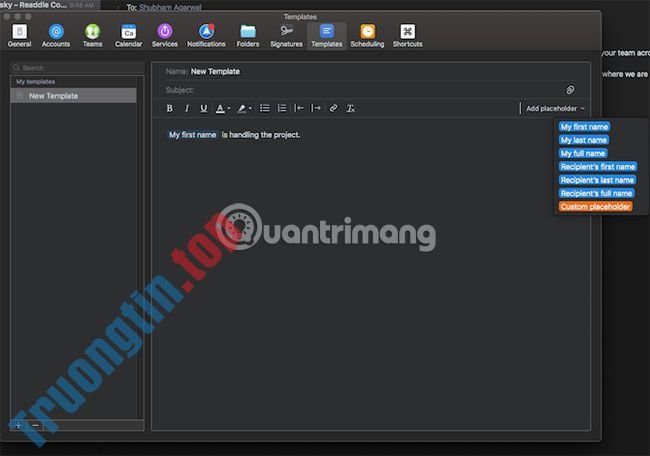Click into the Subject field
Image resolution: width=650 pixels, height=456 pixels.
click(x=370, y=90)
